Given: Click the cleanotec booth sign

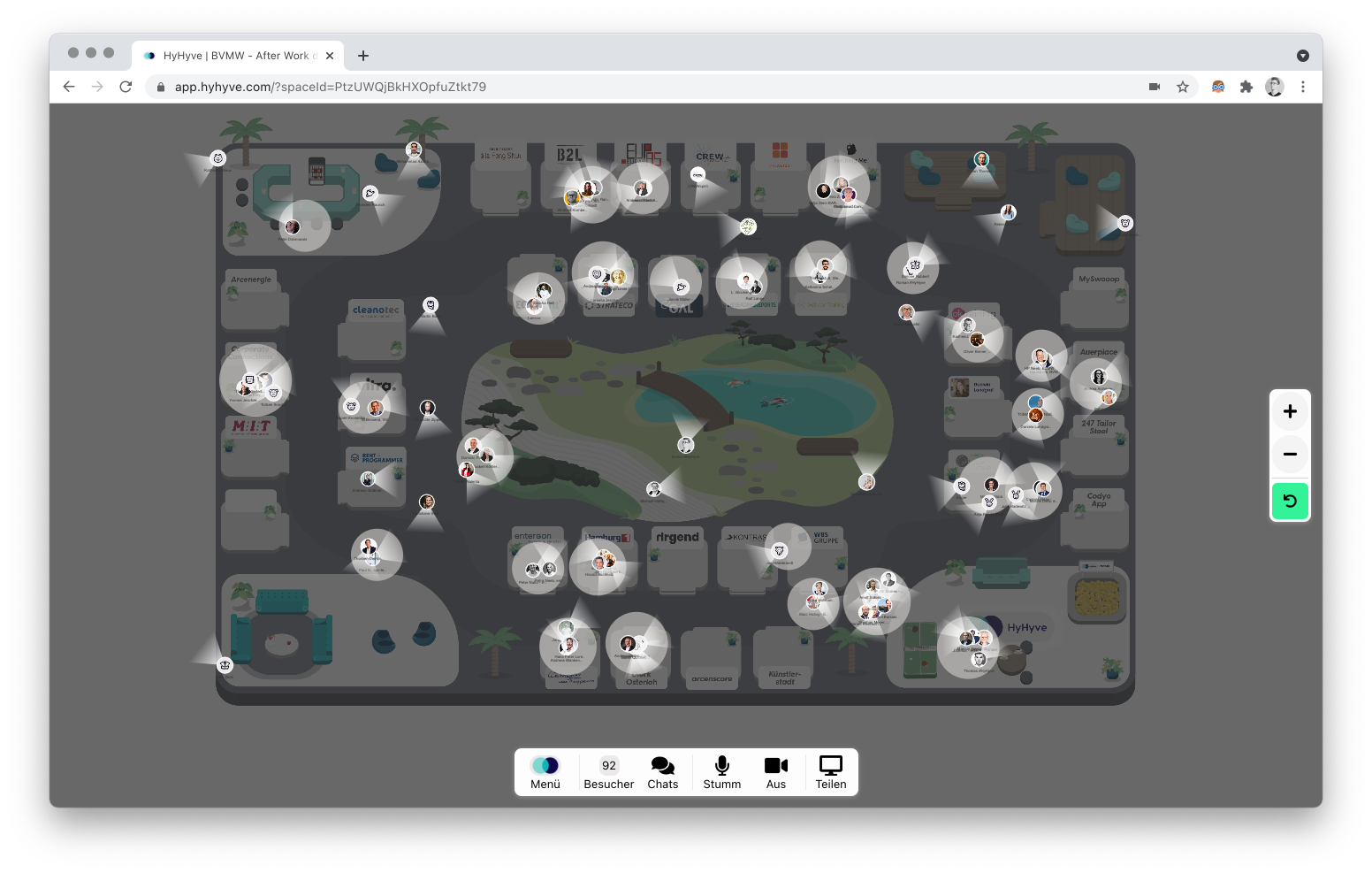Looking at the screenshot, I should (x=376, y=310).
